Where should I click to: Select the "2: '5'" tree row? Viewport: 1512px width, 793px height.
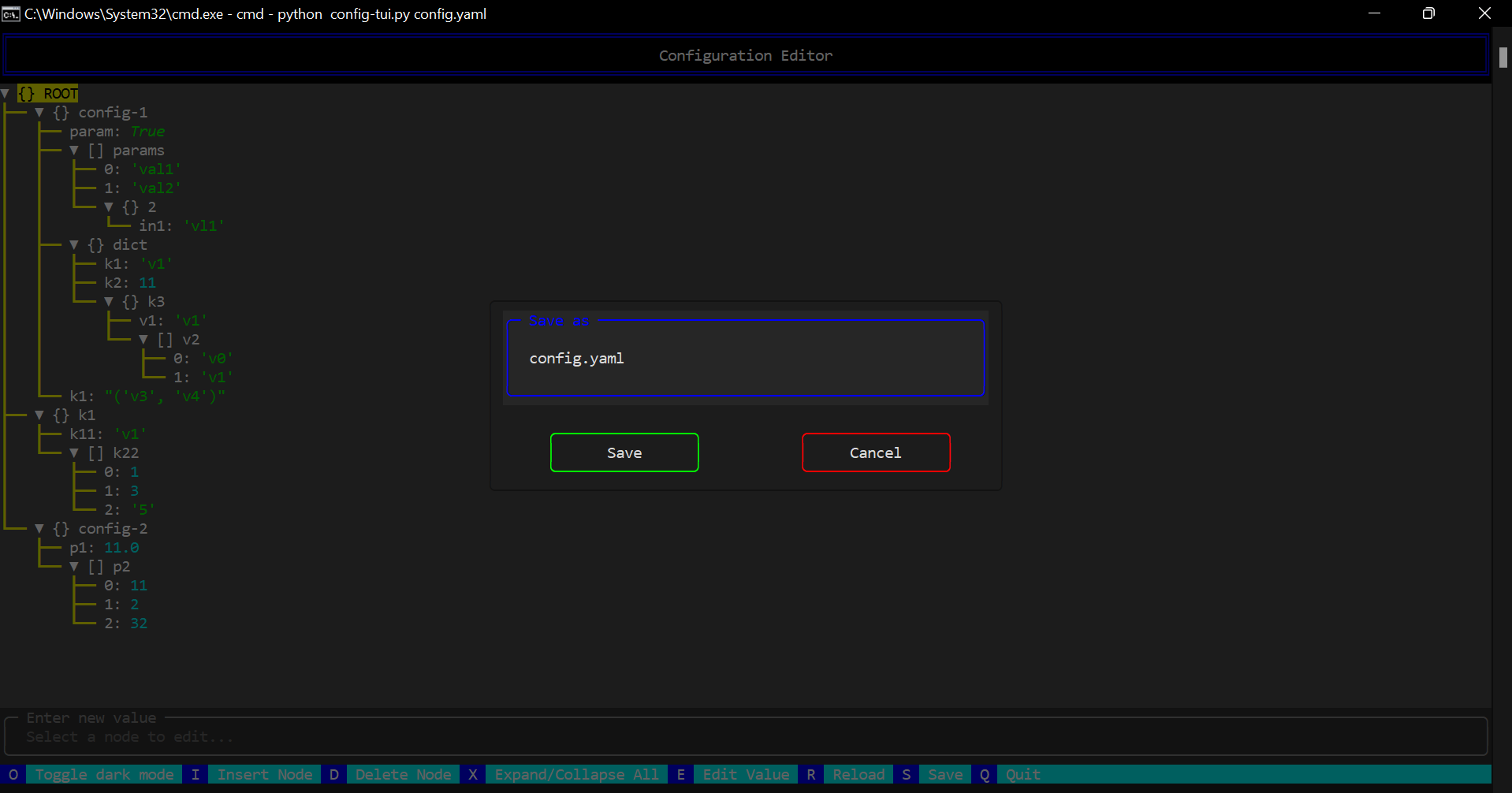tap(130, 510)
